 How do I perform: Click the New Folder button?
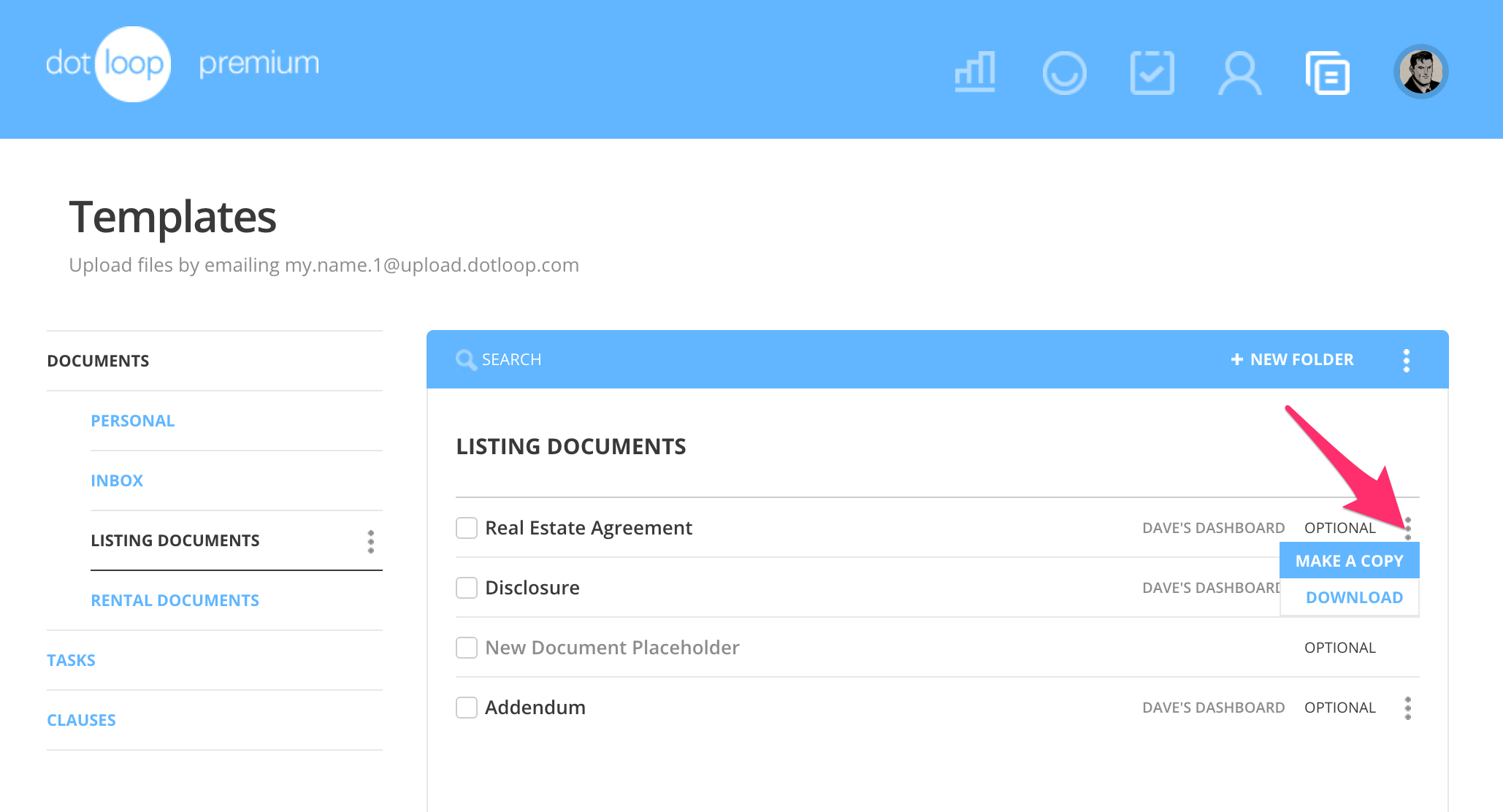coord(1292,359)
